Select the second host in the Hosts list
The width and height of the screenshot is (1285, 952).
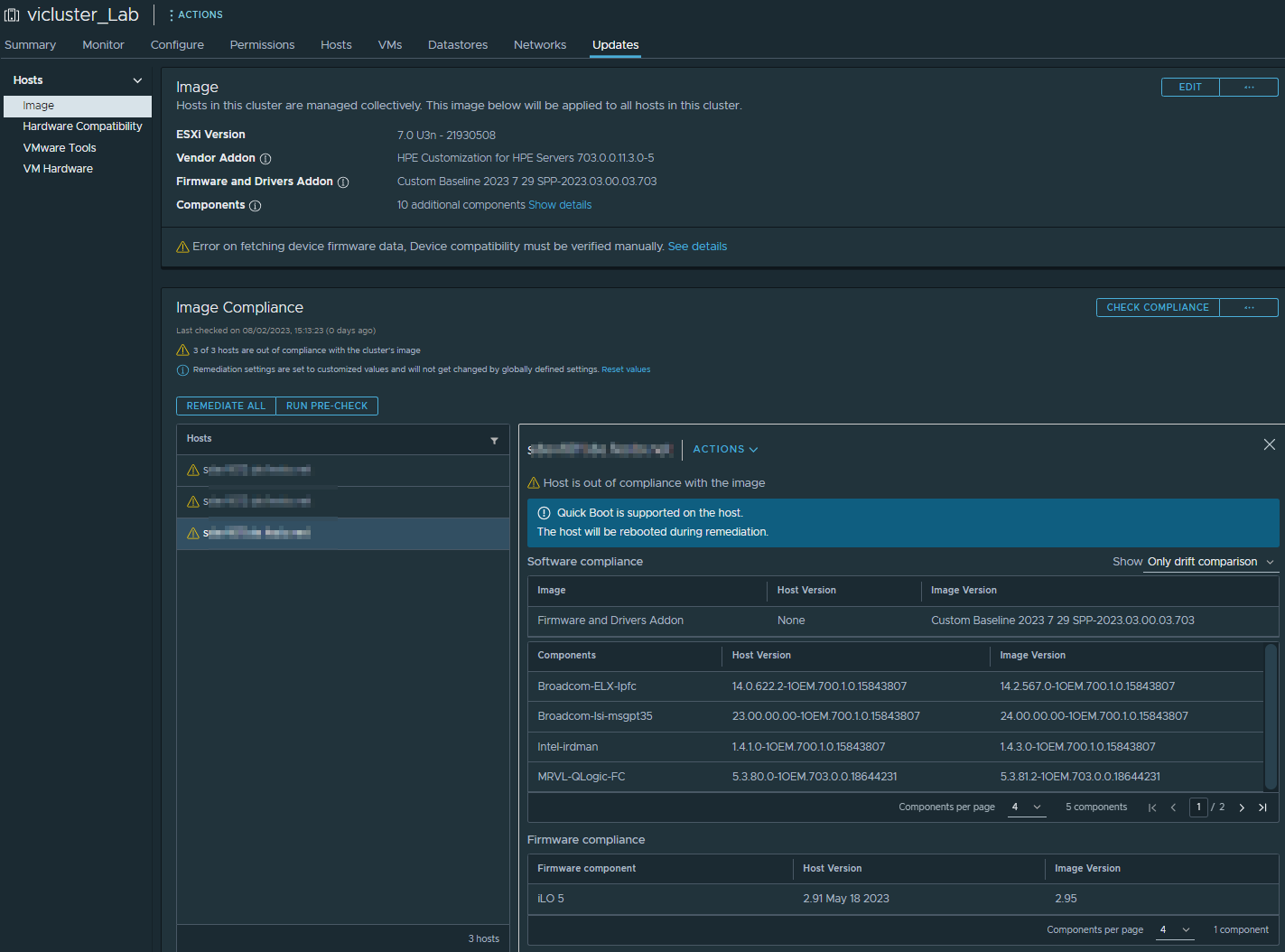coord(343,502)
